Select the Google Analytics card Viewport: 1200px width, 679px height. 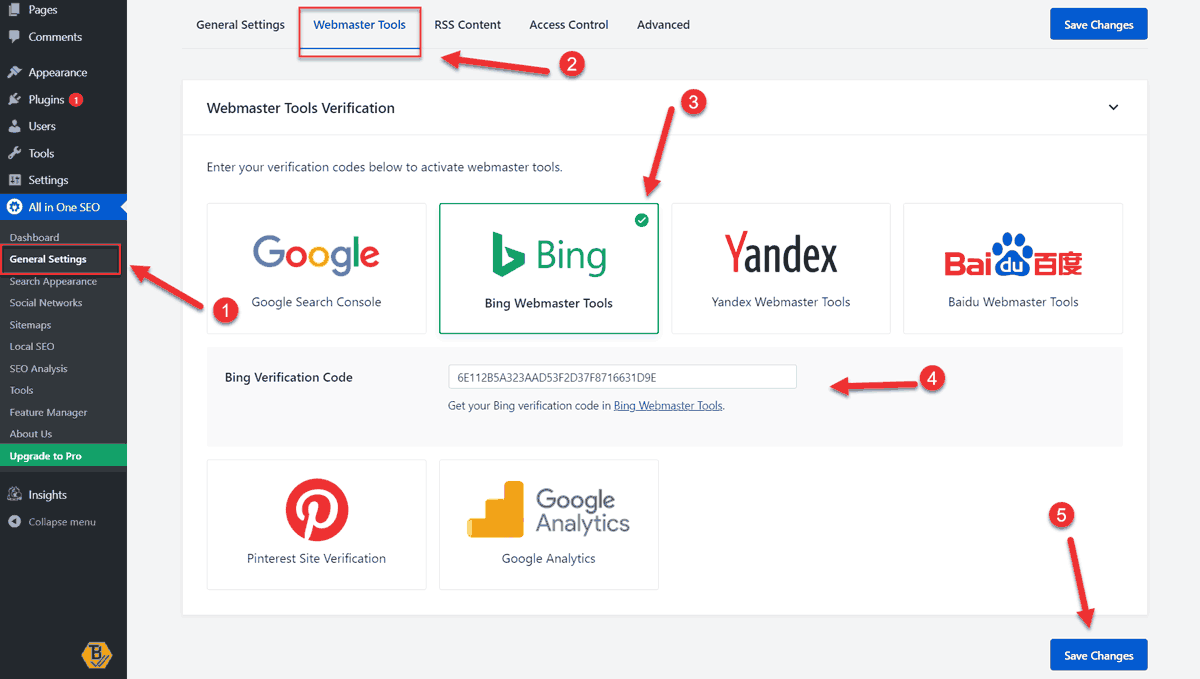point(548,524)
